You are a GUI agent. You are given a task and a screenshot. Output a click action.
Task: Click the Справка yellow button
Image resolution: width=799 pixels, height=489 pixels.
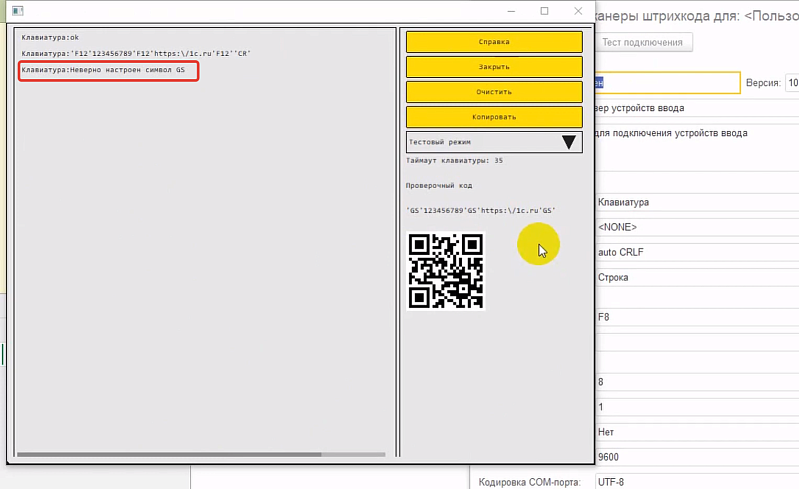pyautogui.click(x=494, y=42)
